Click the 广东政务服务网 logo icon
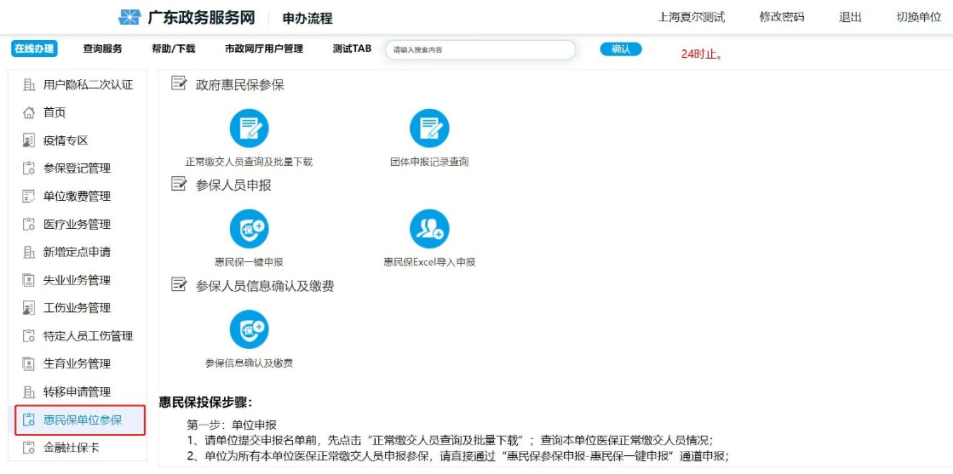The height and width of the screenshot is (474, 953). [x=129, y=17]
